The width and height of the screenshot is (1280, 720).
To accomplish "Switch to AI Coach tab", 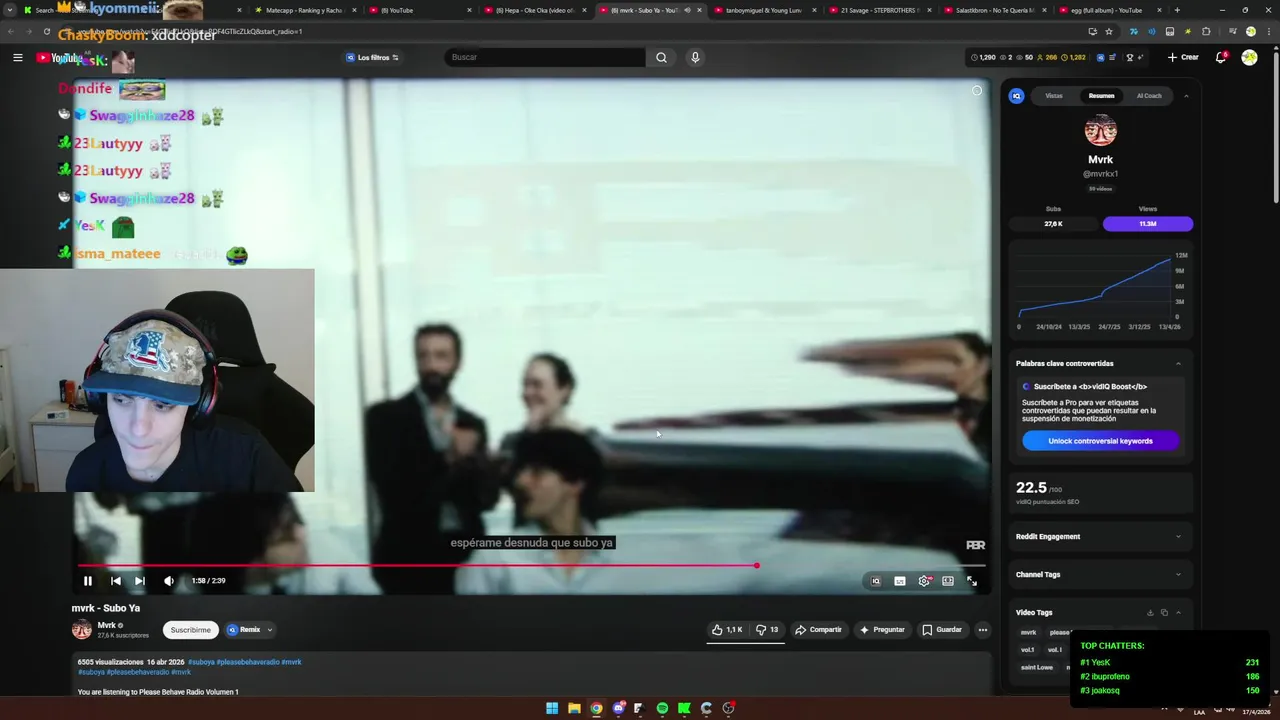I will coord(1149,96).
